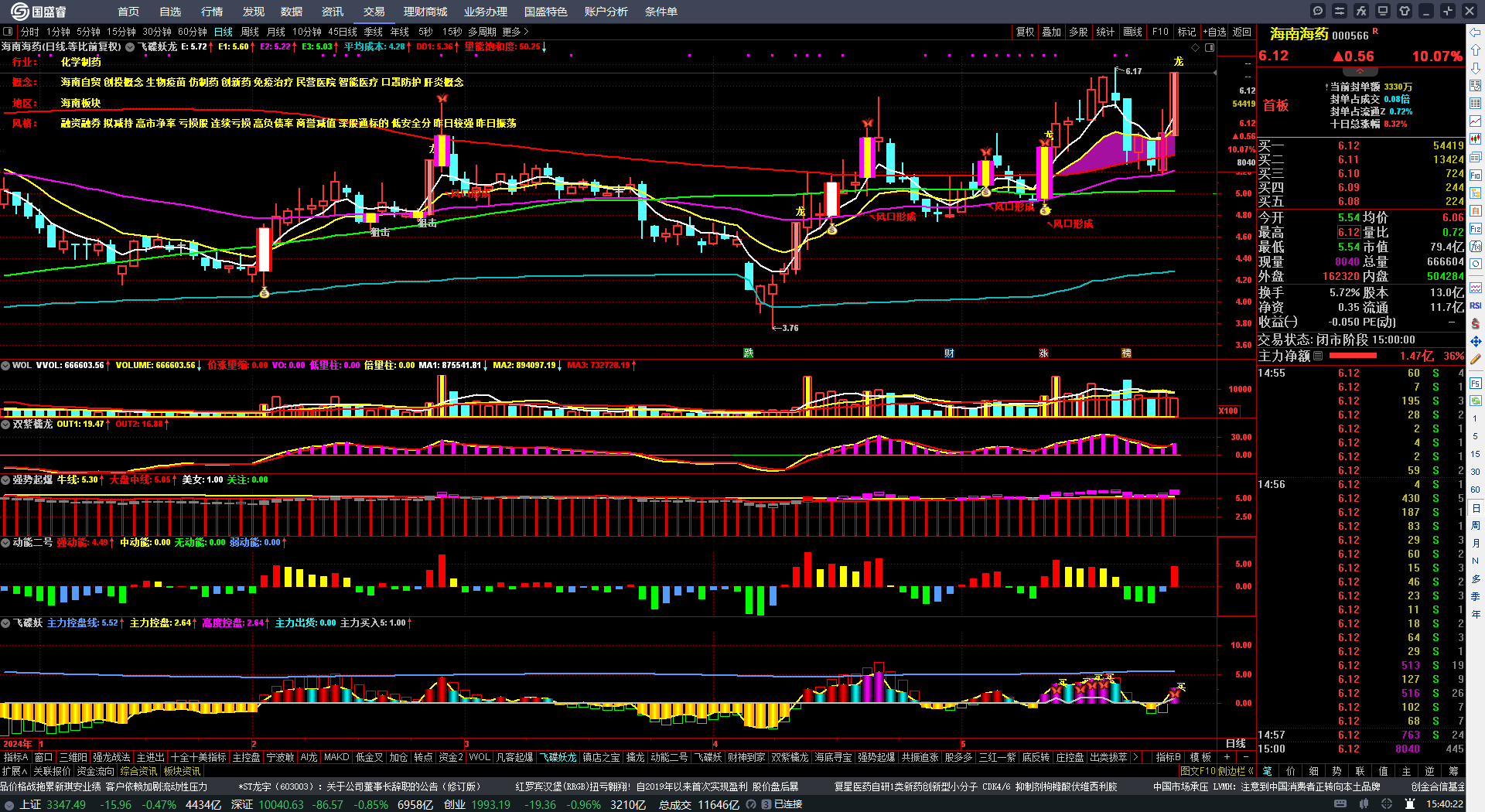Image resolution: width=1485 pixels, height=812 pixels.
Task: Click the down arrow next stock icon
Action: [1476, 68]
